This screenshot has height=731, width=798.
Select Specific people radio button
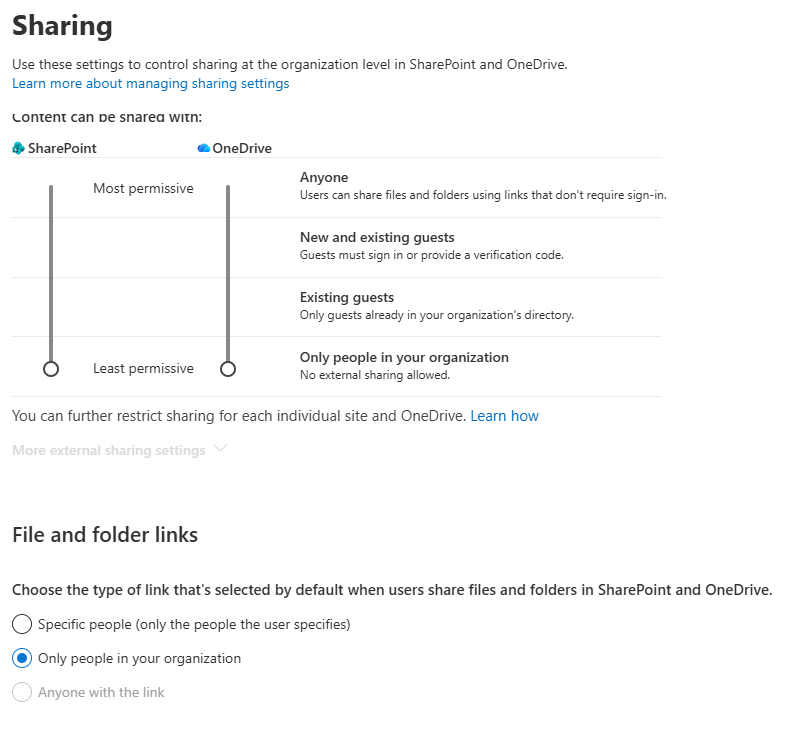22,624
